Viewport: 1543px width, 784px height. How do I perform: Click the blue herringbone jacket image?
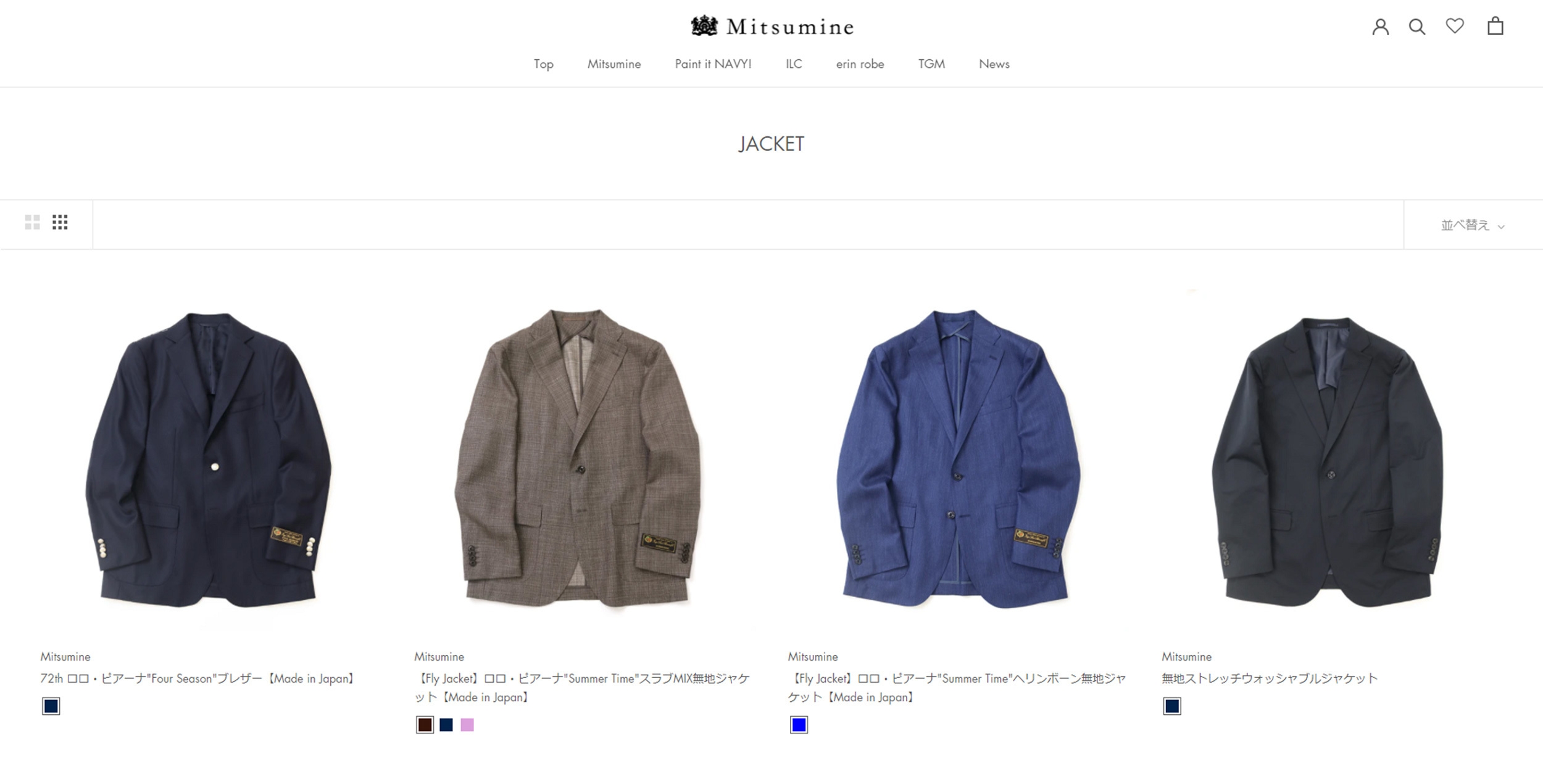click(958, 457)
